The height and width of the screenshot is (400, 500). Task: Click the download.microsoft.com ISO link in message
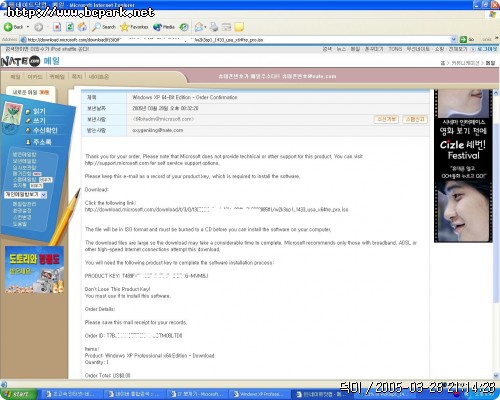point(217,210)
